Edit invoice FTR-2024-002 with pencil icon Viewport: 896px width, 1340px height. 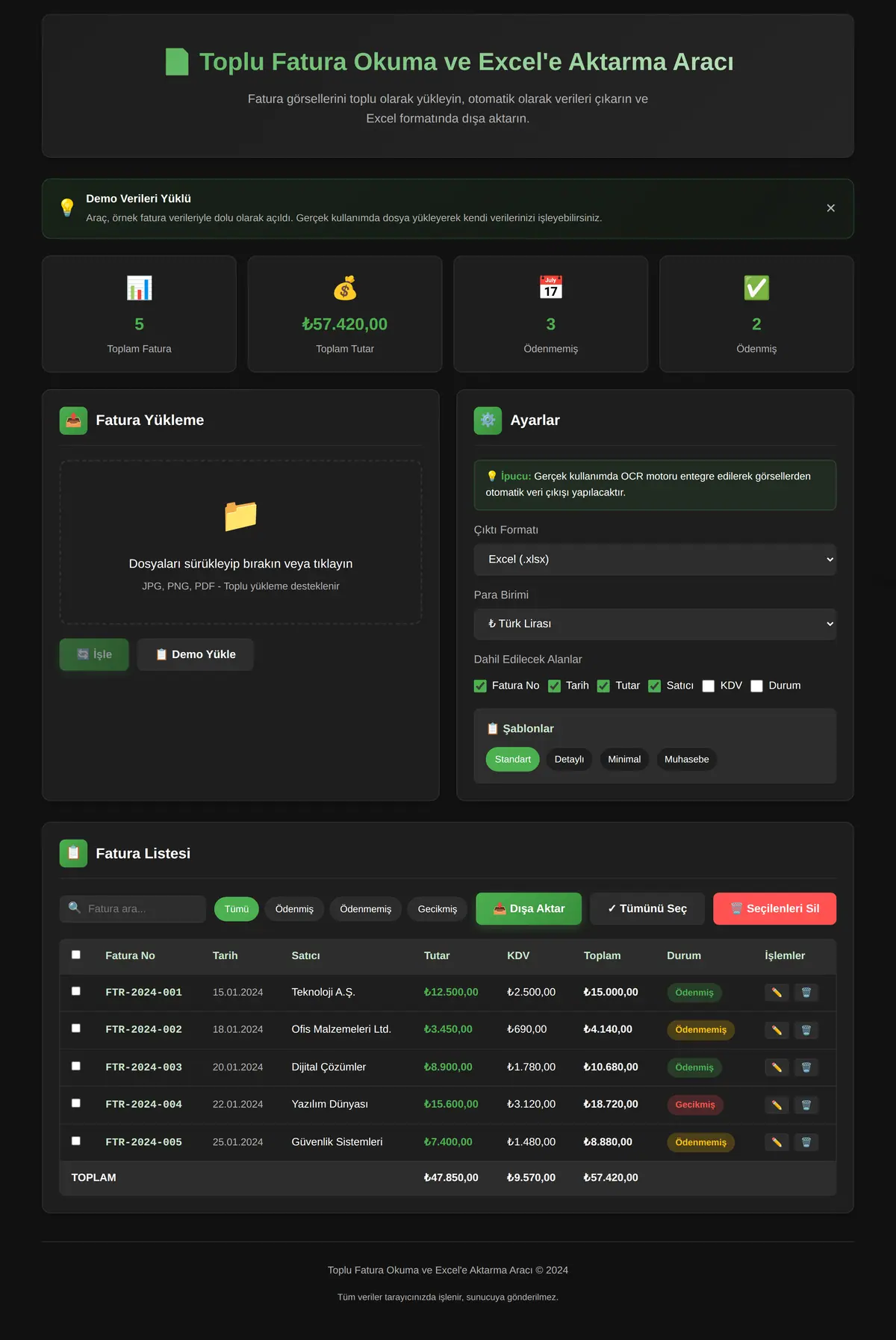coord(777,1030)
